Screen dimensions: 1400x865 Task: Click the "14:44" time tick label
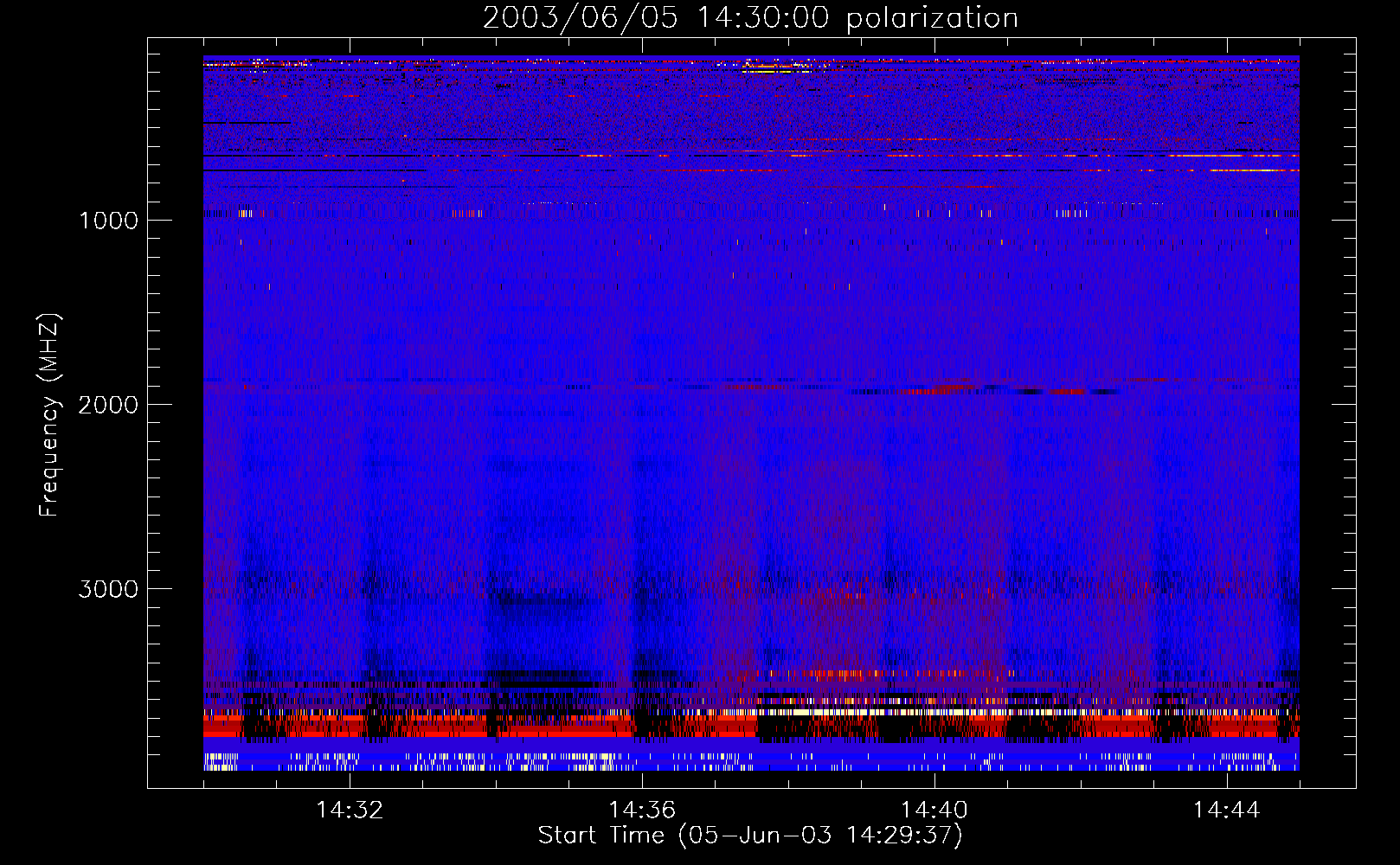[x=1226, y=811]
